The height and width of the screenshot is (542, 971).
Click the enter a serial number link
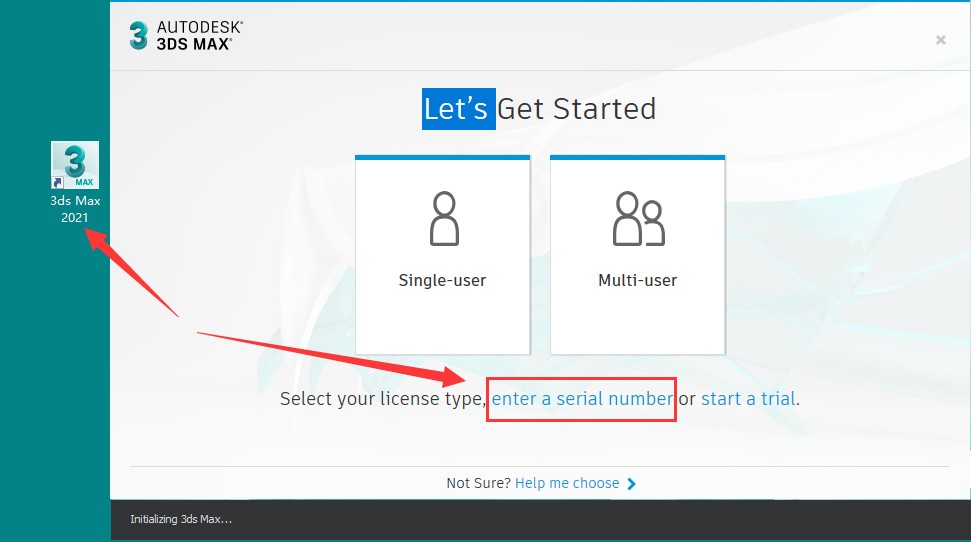582,398
